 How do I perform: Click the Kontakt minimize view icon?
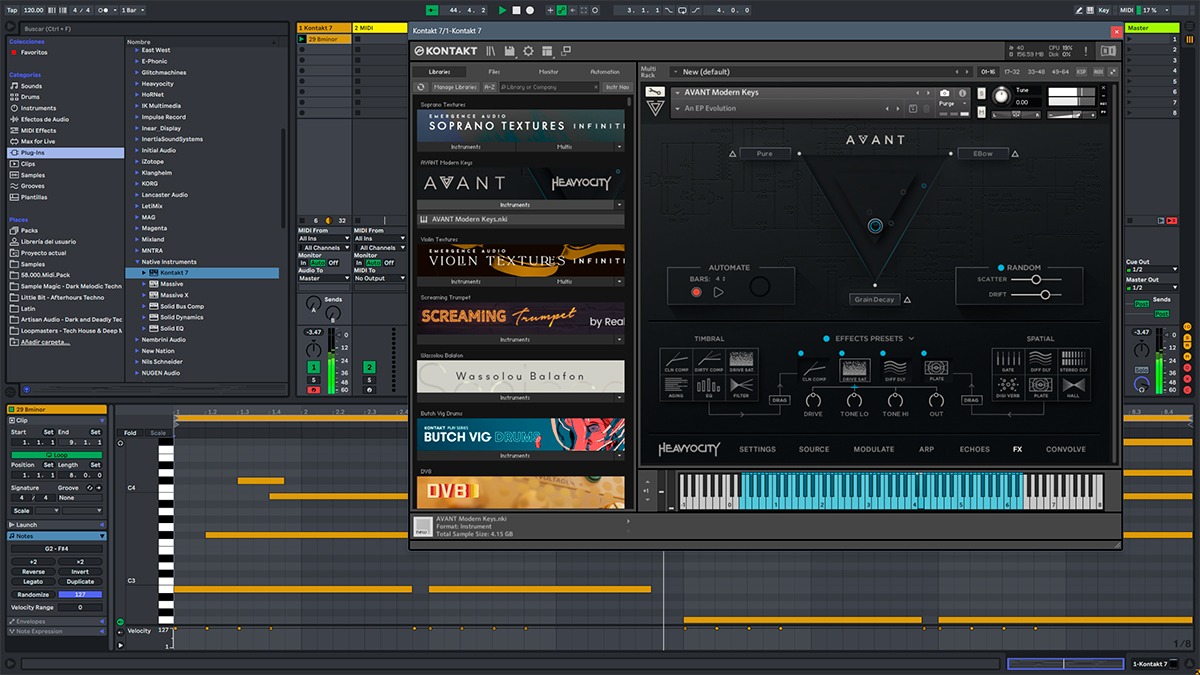[566, 50]
